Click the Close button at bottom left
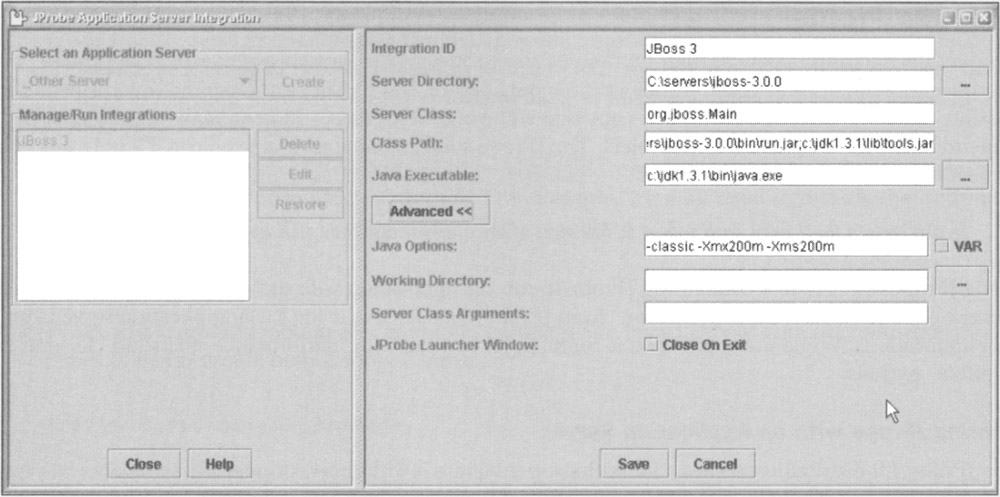 pyautogui.click(x=143, y=464)
